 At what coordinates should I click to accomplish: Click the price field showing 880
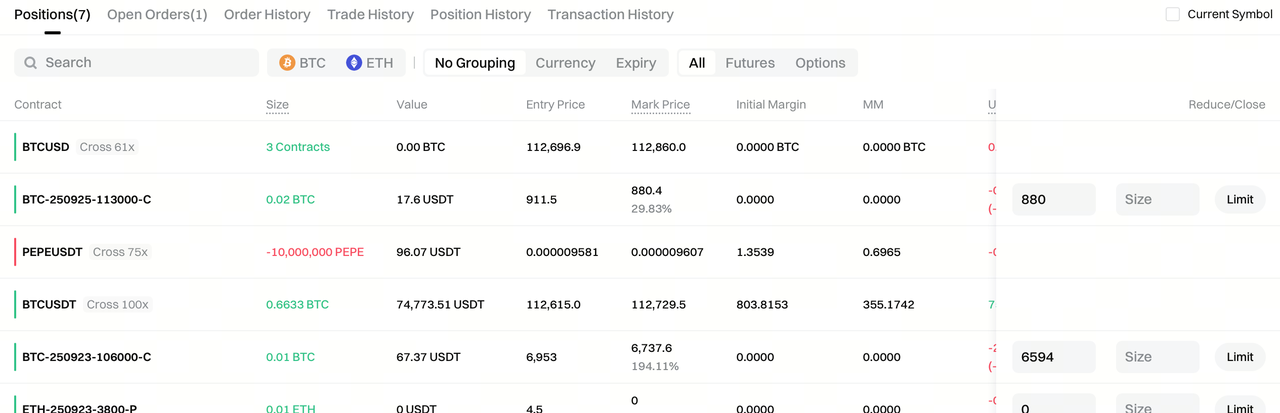1053,199
